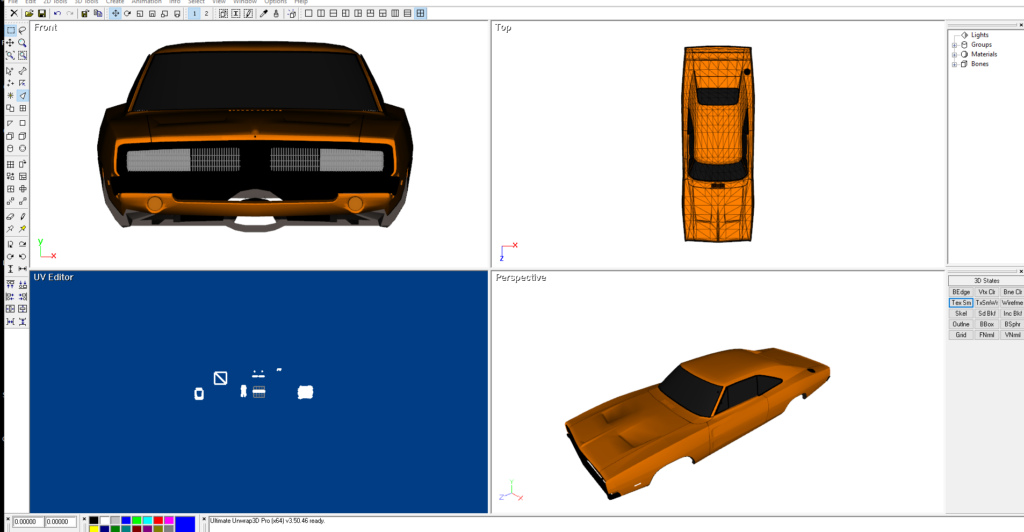Select the Move tool in top toolbar

click(116, 14)
